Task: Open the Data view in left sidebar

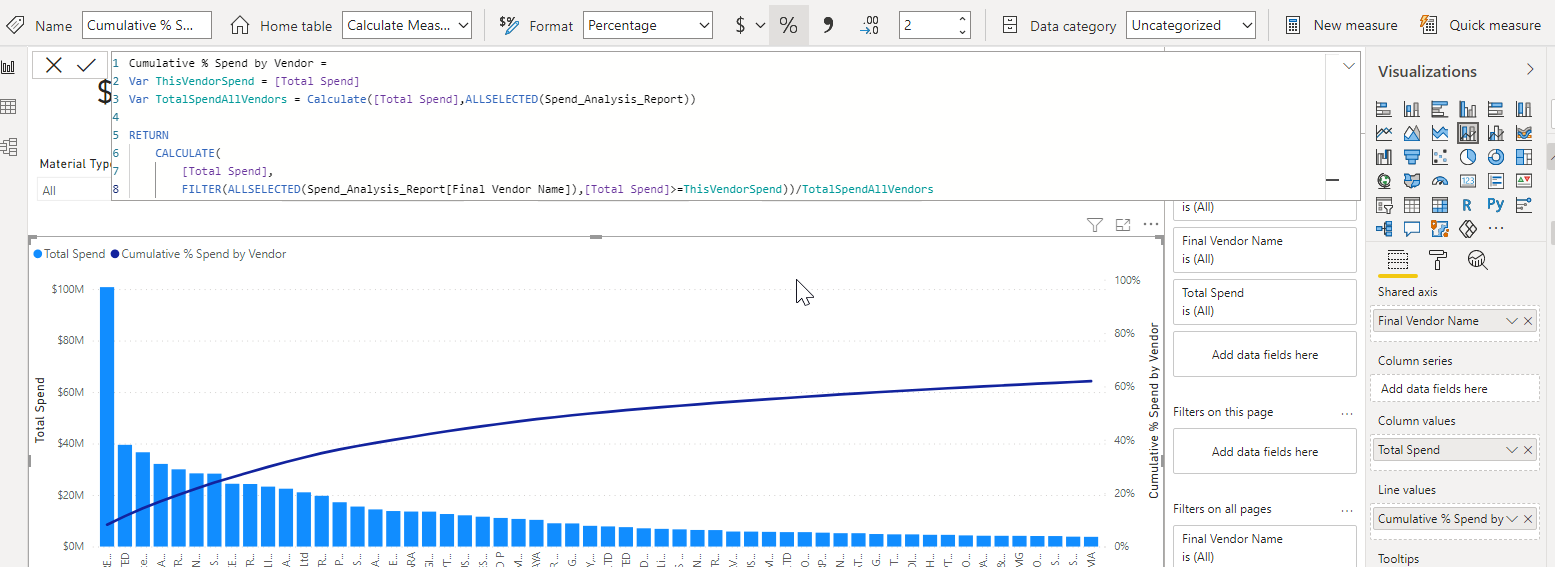Action: coord(9,107)
